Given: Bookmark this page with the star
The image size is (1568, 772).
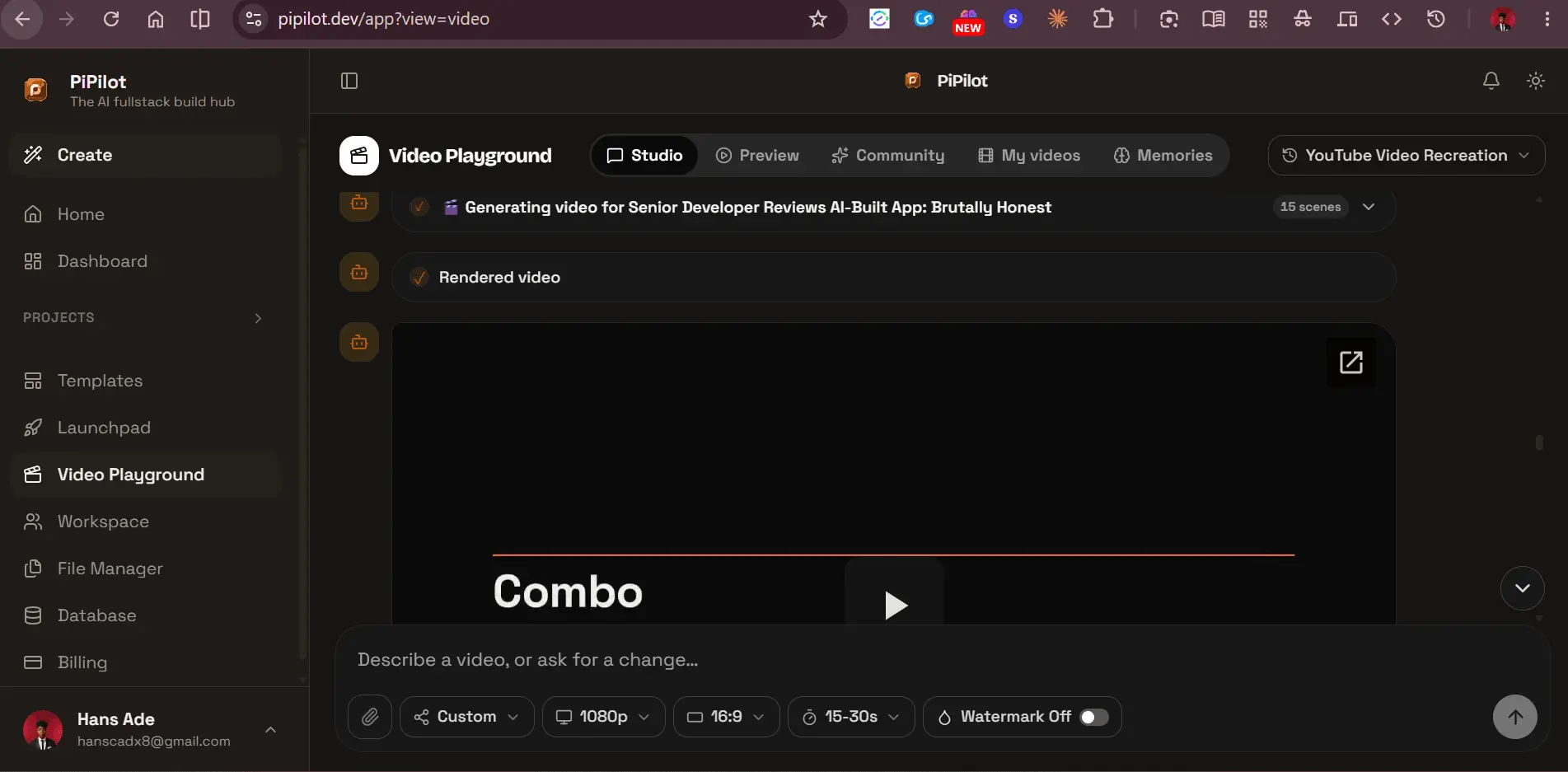Looking at the screenshot, I should [817, 19].
